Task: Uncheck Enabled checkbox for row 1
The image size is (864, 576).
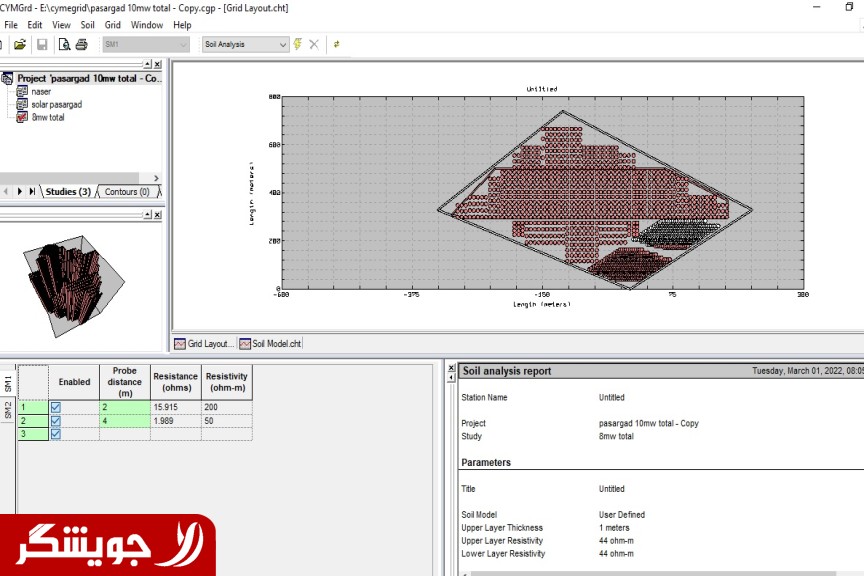Action: tap(56, 407)
